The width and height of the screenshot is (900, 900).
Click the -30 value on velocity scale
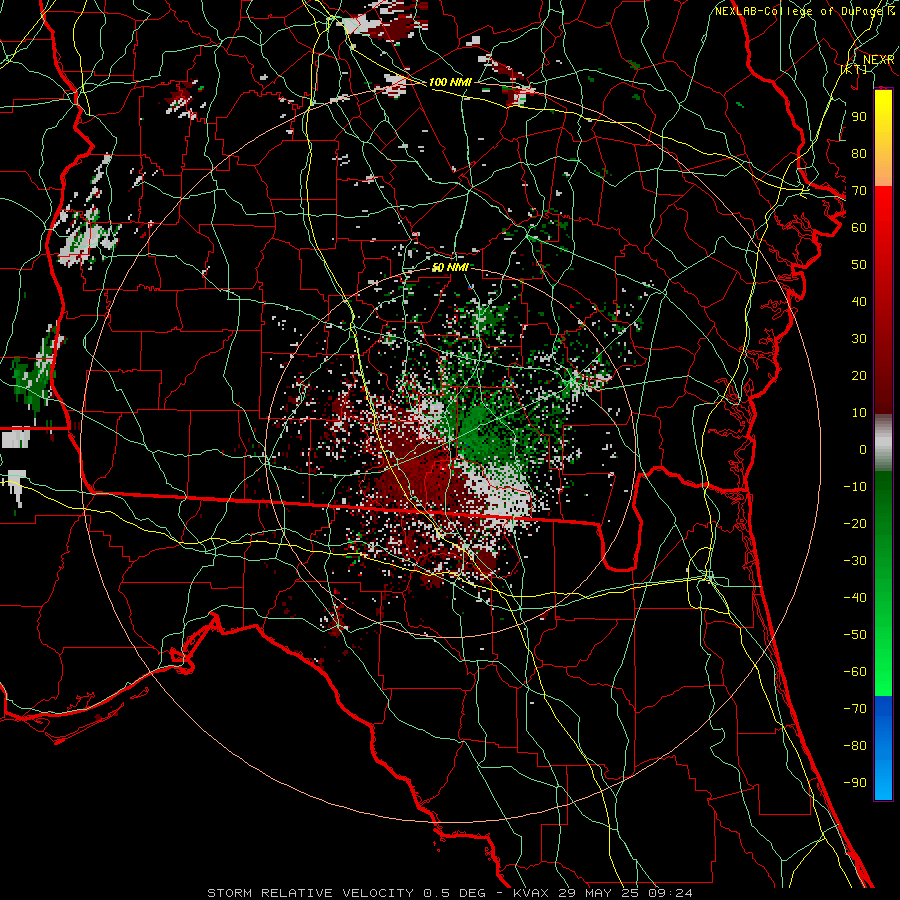coord(855,561)
